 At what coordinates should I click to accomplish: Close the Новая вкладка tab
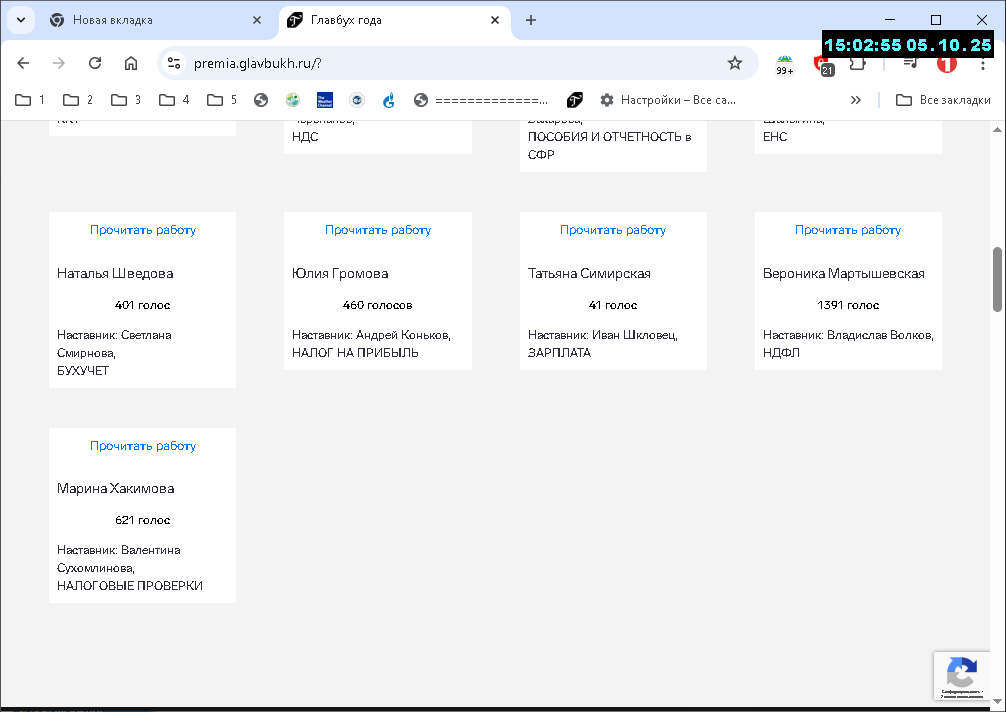tap(257, 20)
